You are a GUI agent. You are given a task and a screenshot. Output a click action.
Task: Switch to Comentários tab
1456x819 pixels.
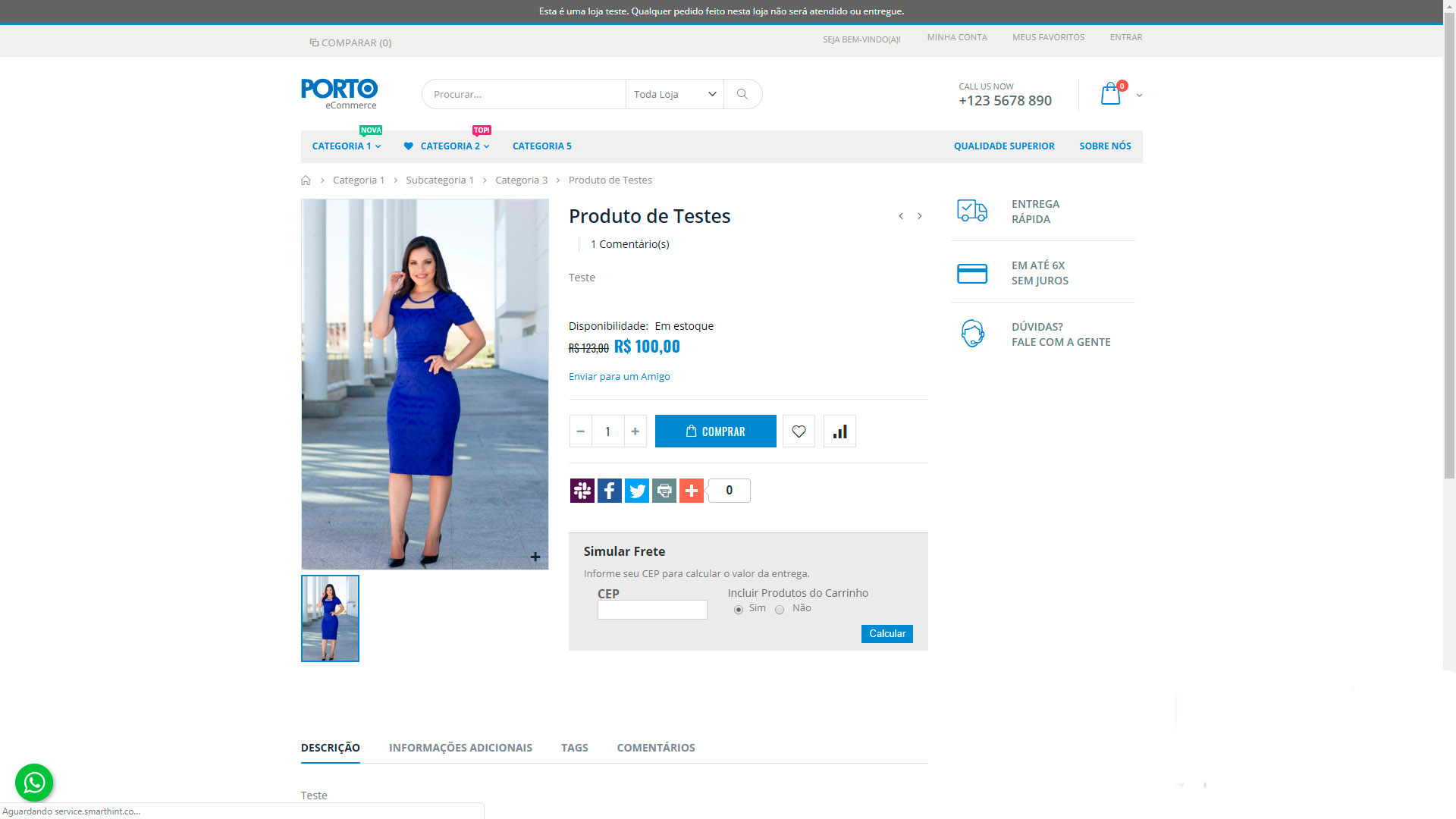tap(656, 748)
